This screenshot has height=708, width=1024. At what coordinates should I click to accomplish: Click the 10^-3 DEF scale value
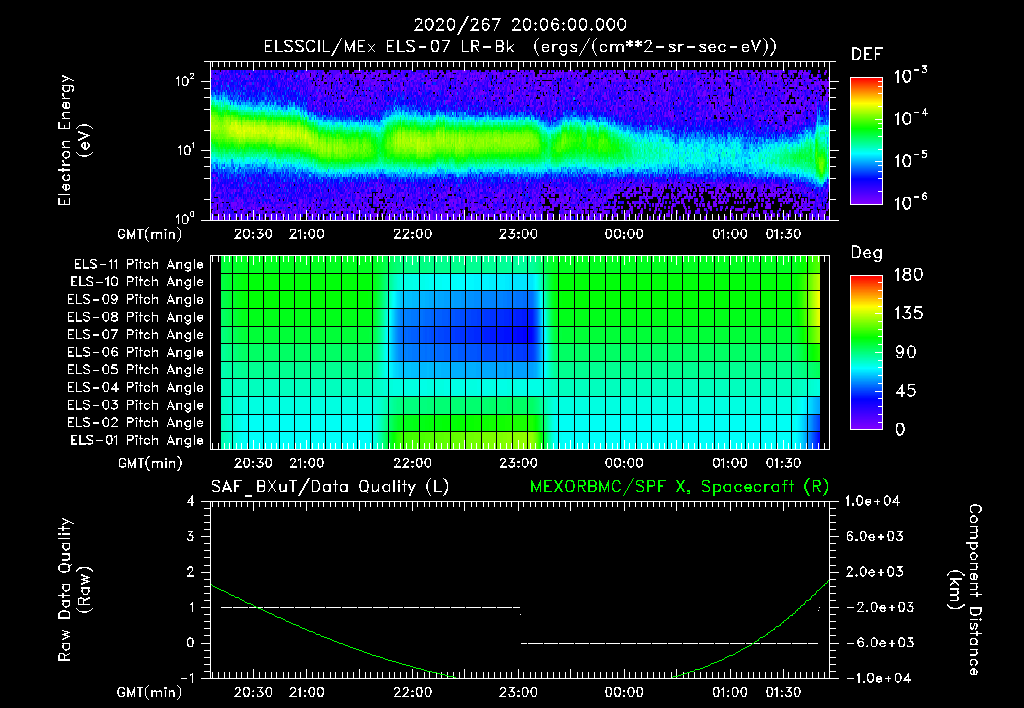pyautogui.click(x=910, y=76)
